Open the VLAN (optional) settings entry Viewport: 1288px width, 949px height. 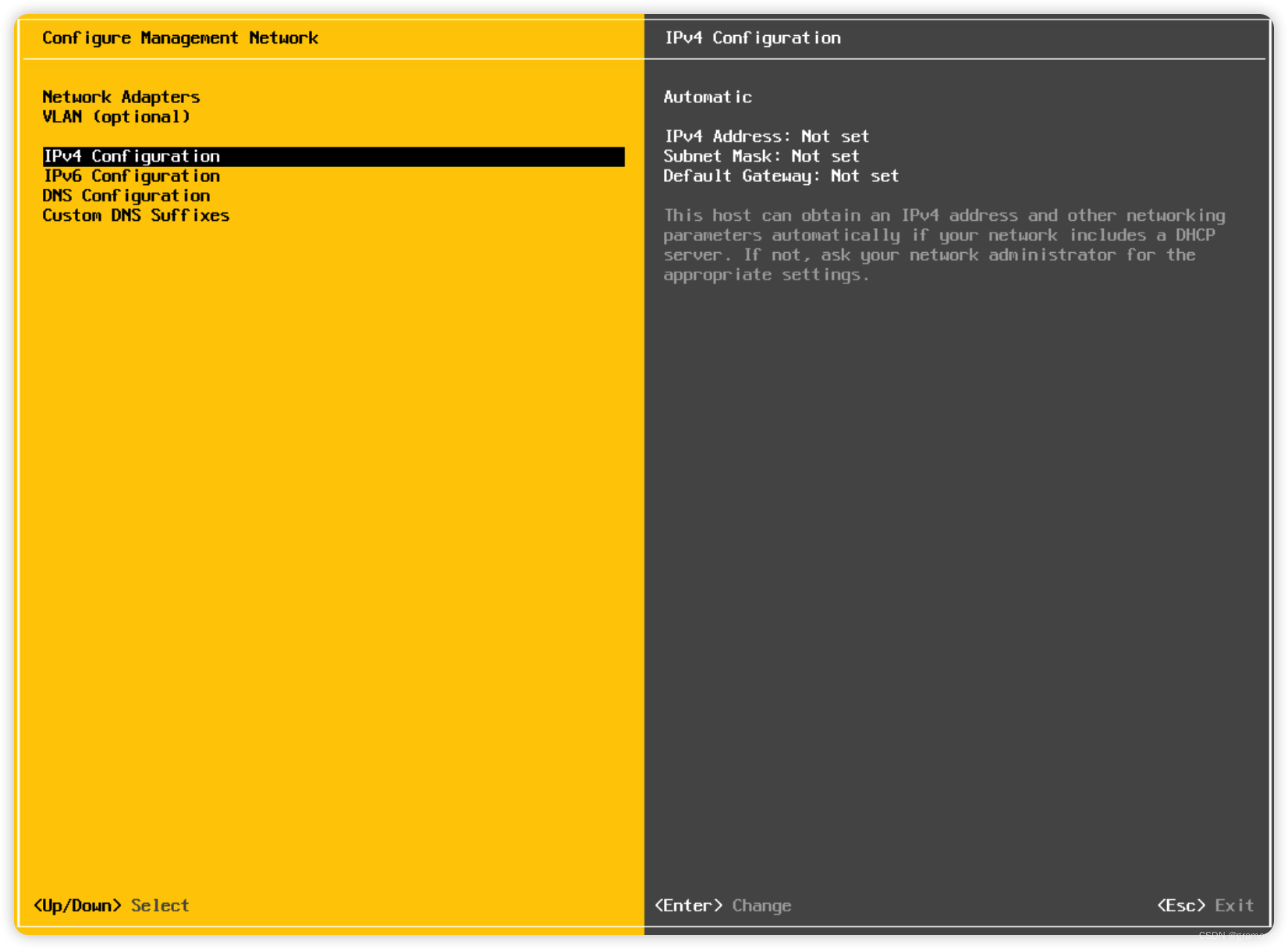tap(115, 116)
